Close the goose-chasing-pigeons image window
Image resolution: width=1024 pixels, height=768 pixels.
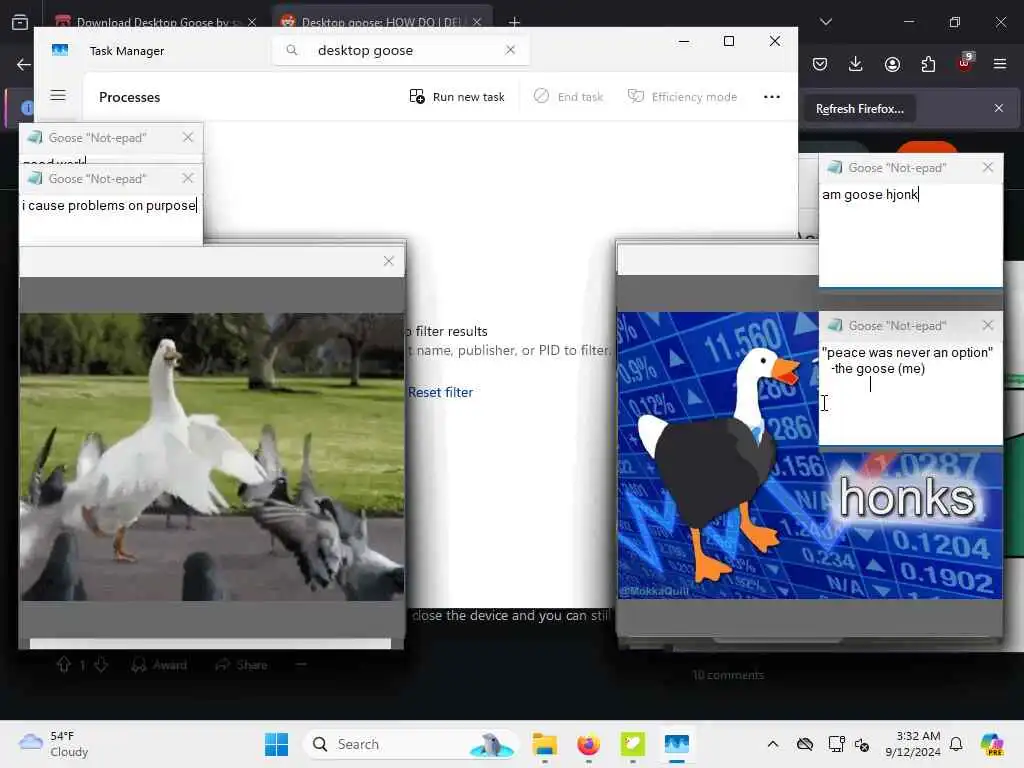click(389, 261)
